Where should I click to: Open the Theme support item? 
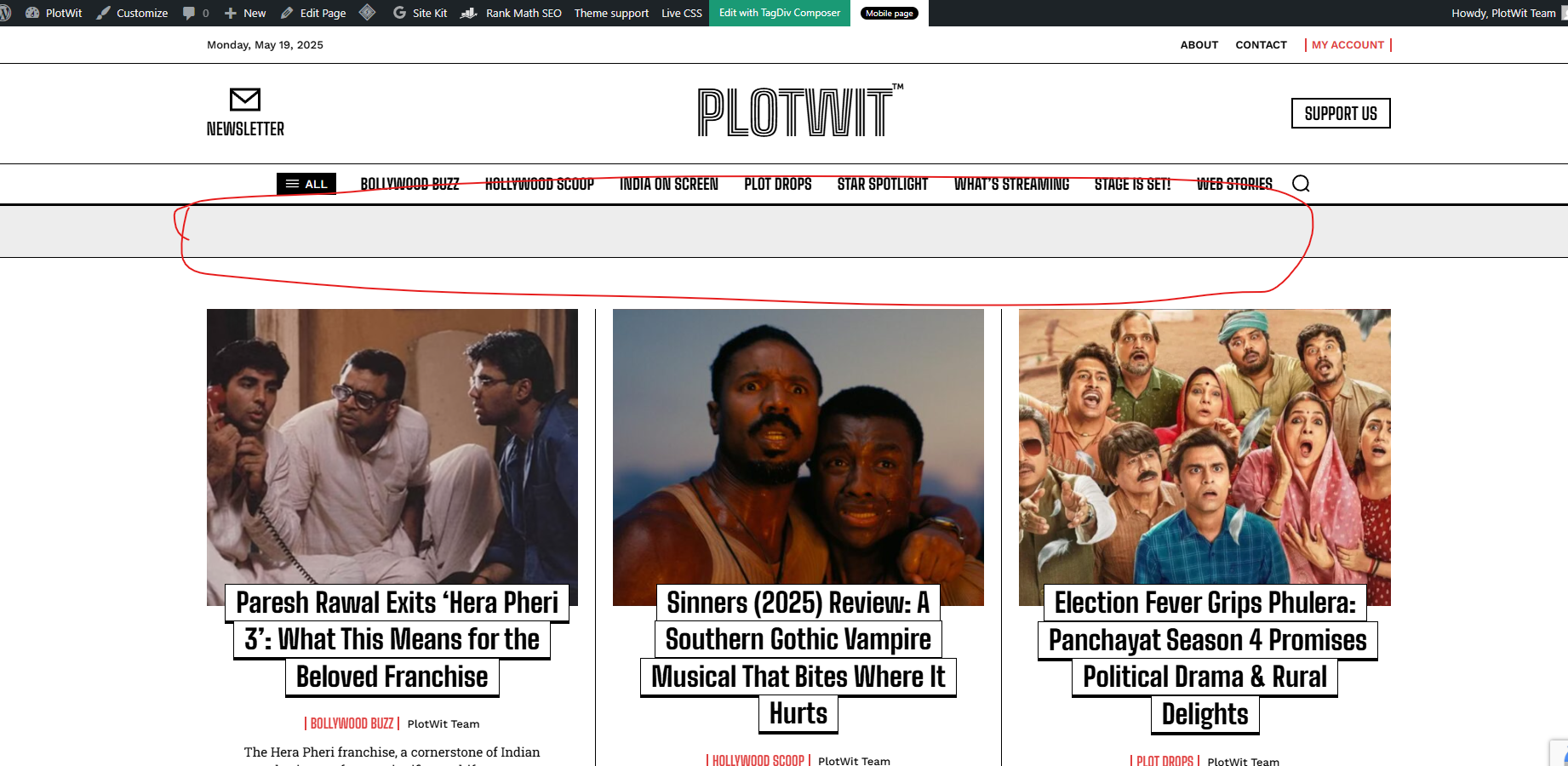tap(611, 13)
